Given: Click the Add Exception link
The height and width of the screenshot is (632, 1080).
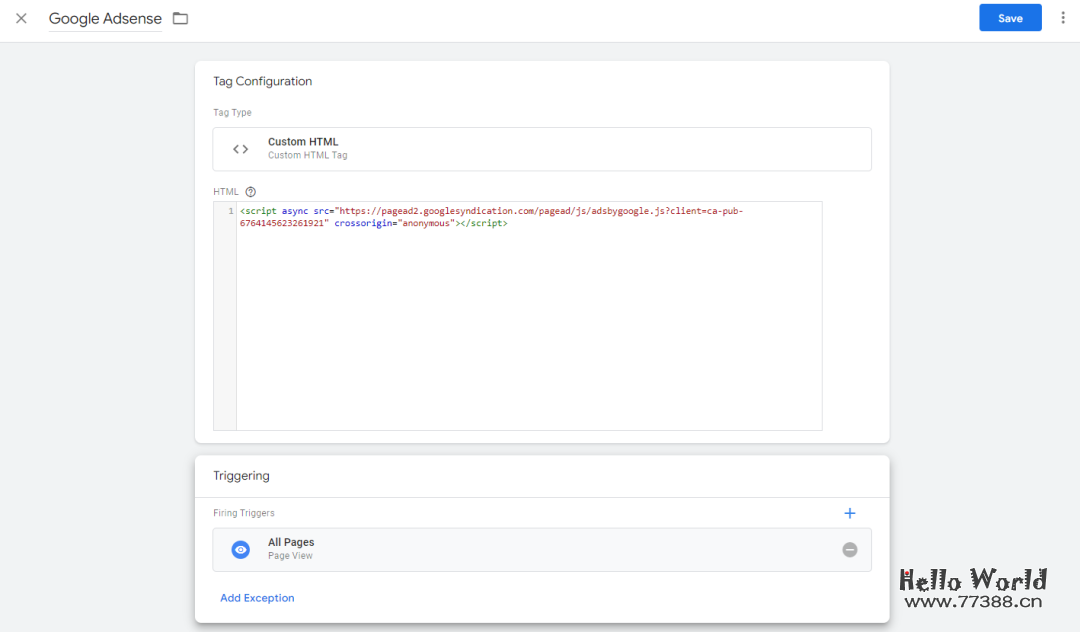Looking at the screenshot, I should (257, 597).
